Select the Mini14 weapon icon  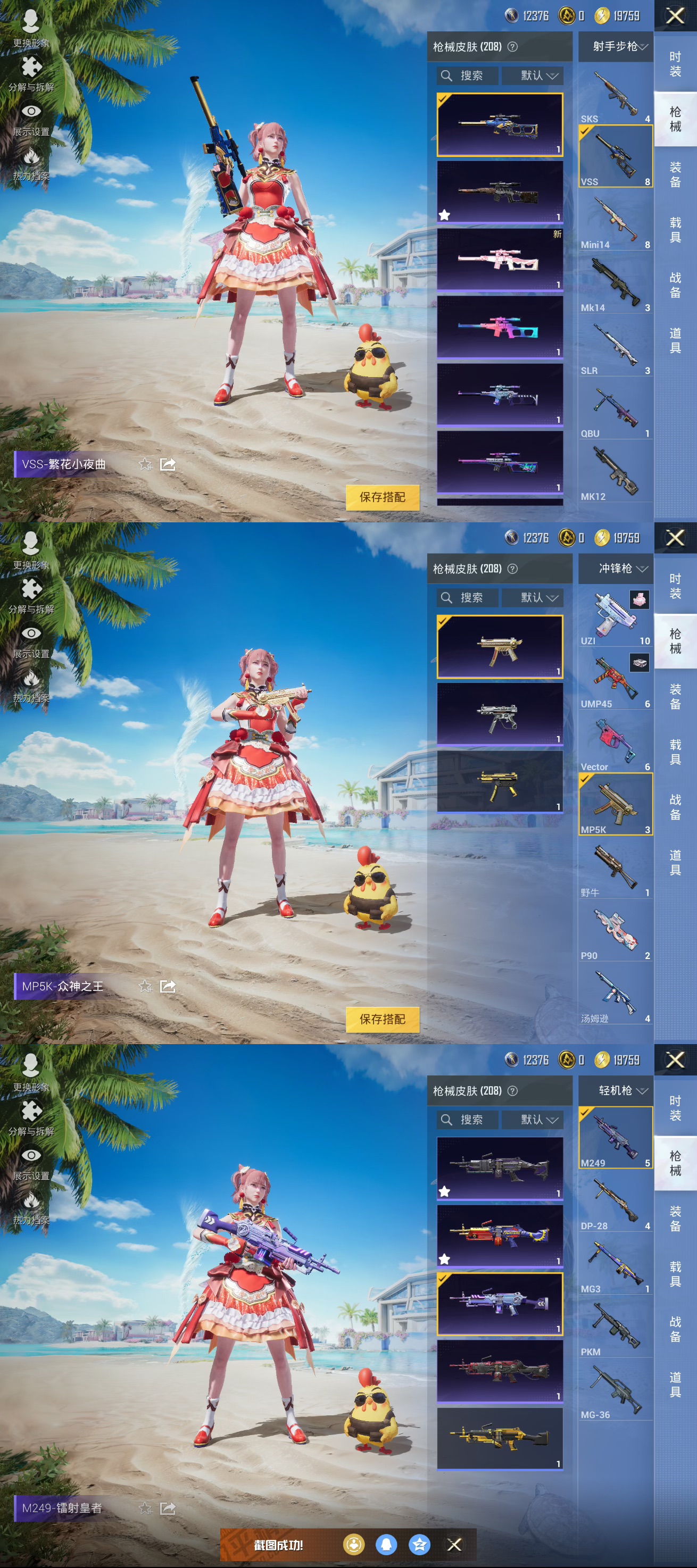click(x=616, y=219)
